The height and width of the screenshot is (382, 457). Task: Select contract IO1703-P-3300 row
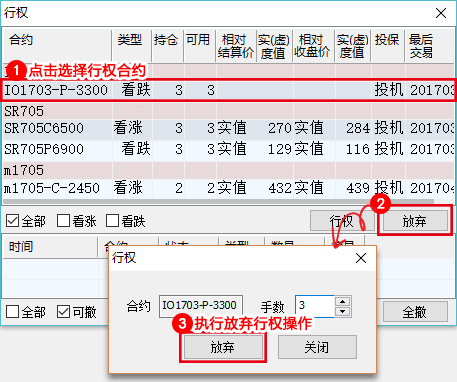(228, 90)
